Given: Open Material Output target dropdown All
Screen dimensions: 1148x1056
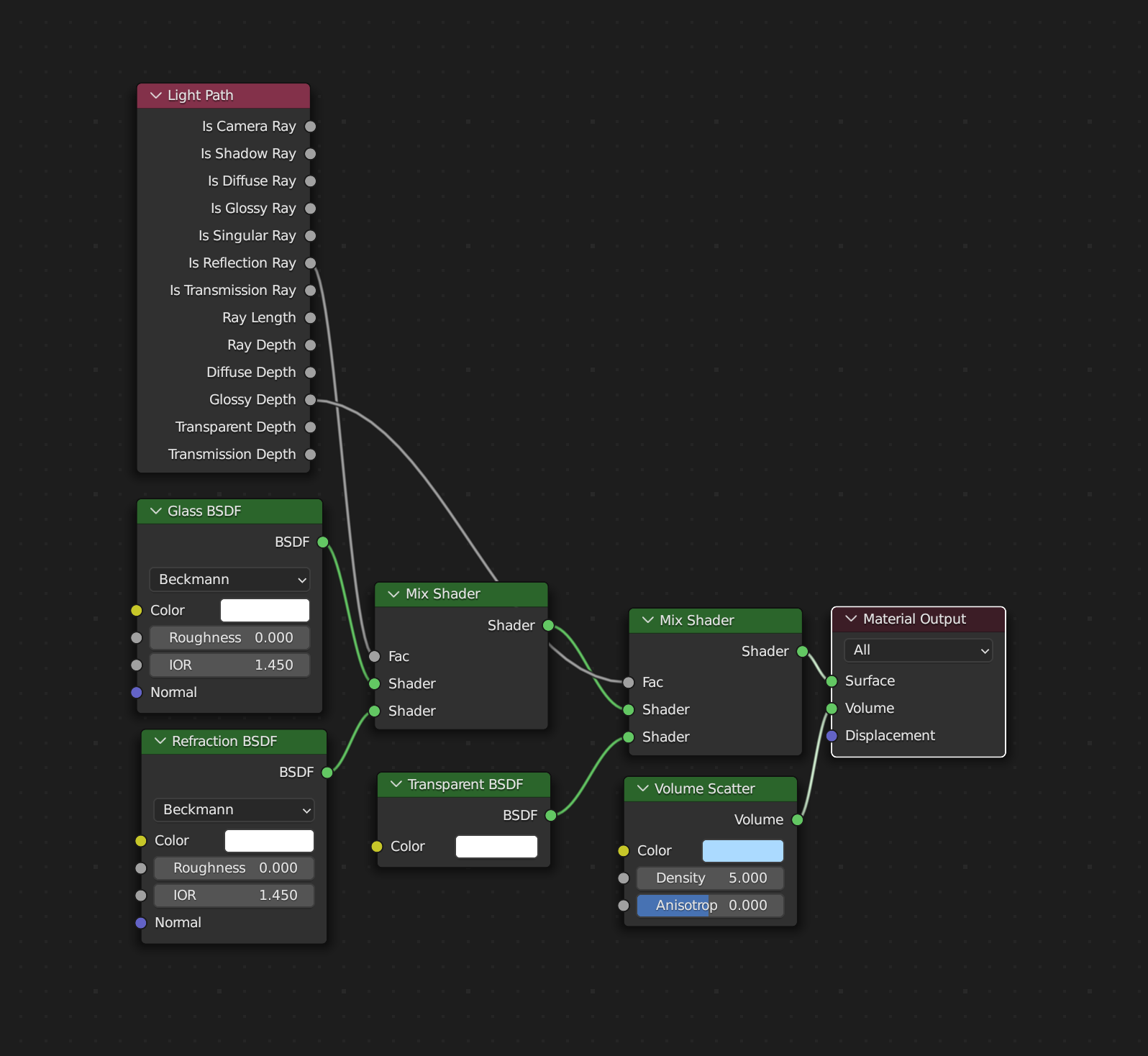Looking at the screenshot, I should pos(919,650).
